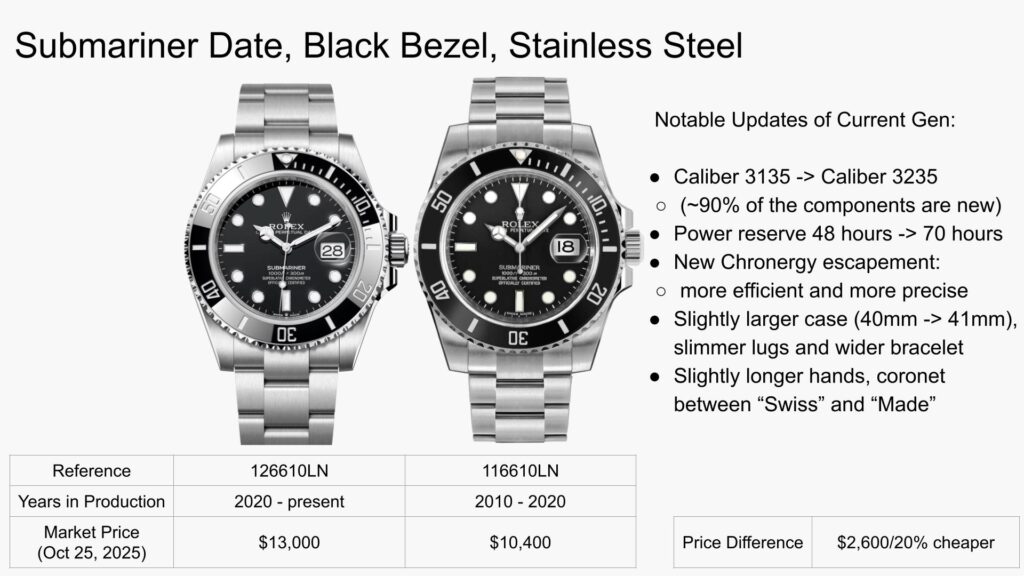The image size is (1024, 576).
Task: Select the 116610LN reference cell
Action: tap(520, 470)
